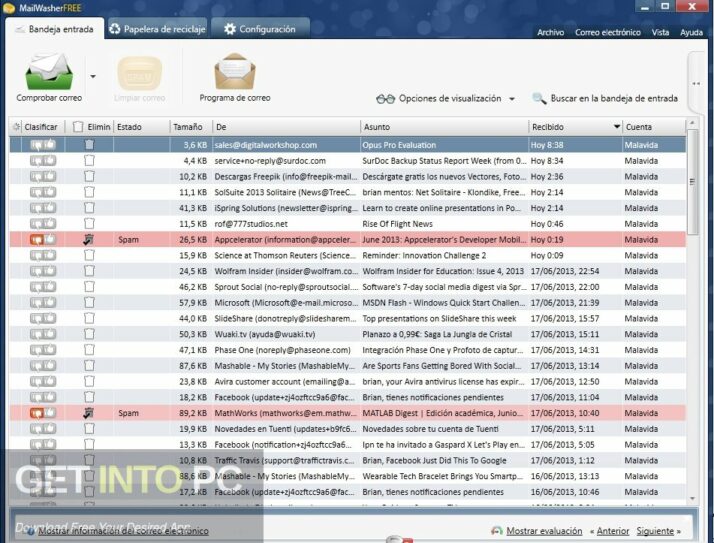Viewport: 714px width, 543px height.
Task: Click thumbs rating icon for Novedades en Tuenti row
Action: pyautogui.click(x=43, y=429)
